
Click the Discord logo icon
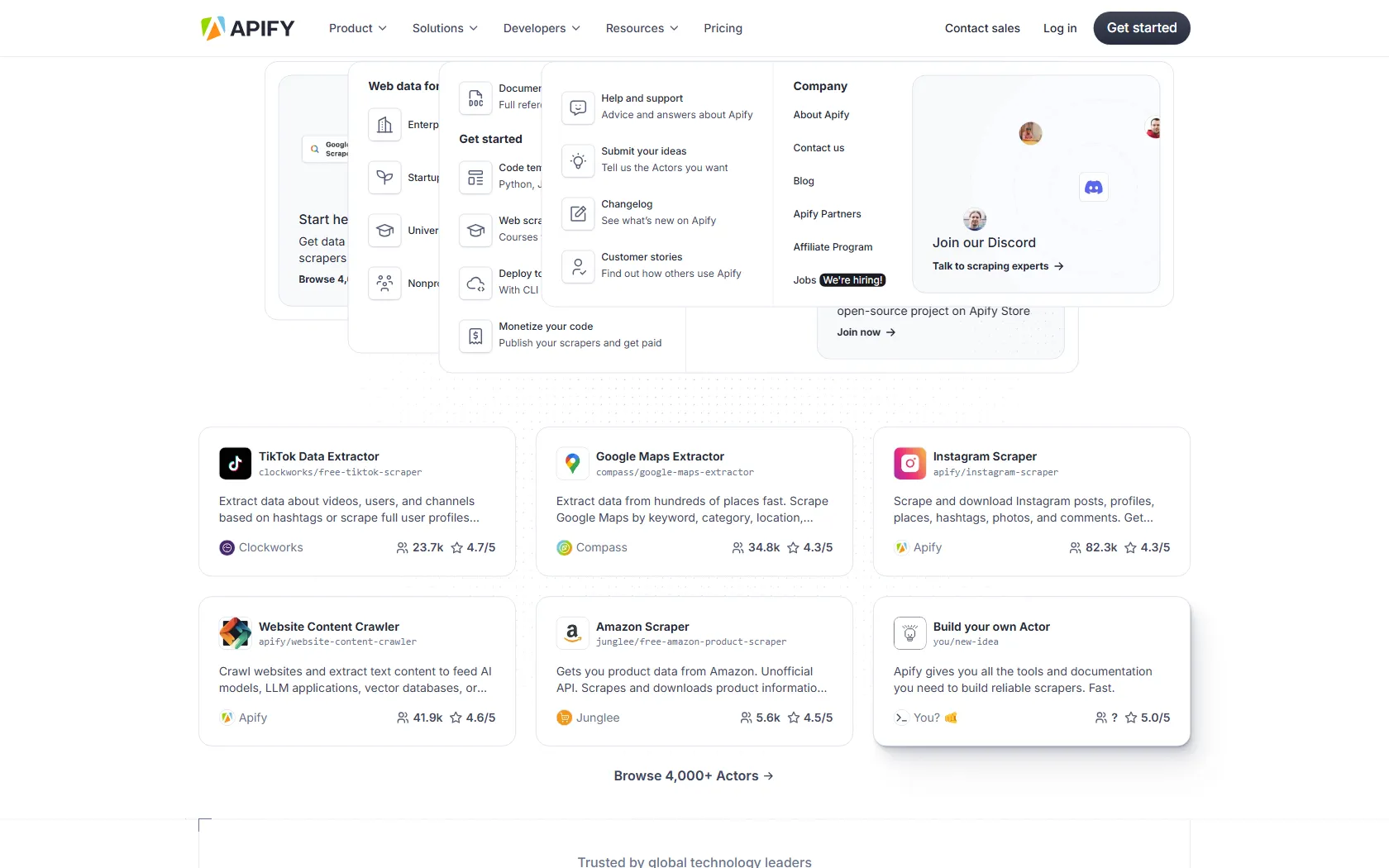[x=1094, y=188]
